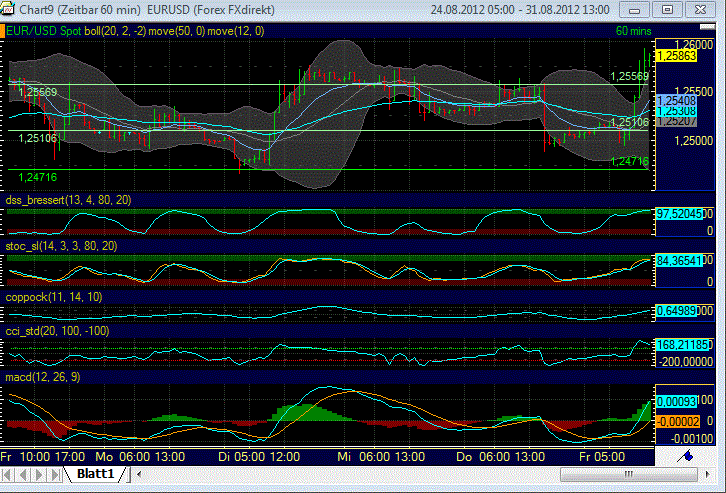Select the coppock(11, 14, 10) panel title
The height and width of the screenshot is (493, 726).
click(54, 297)
